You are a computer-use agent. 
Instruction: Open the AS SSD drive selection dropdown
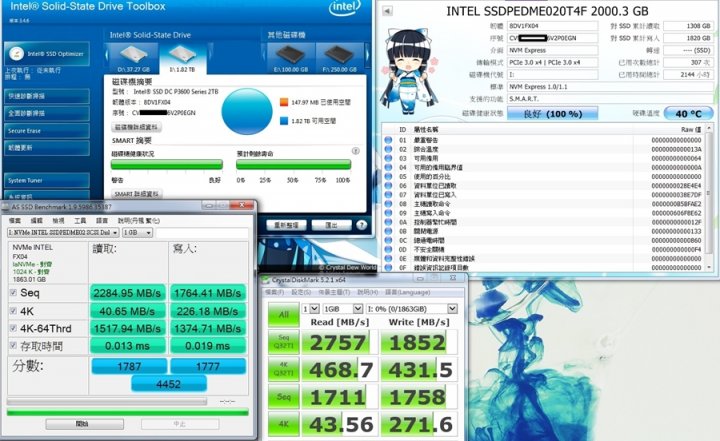63,233
